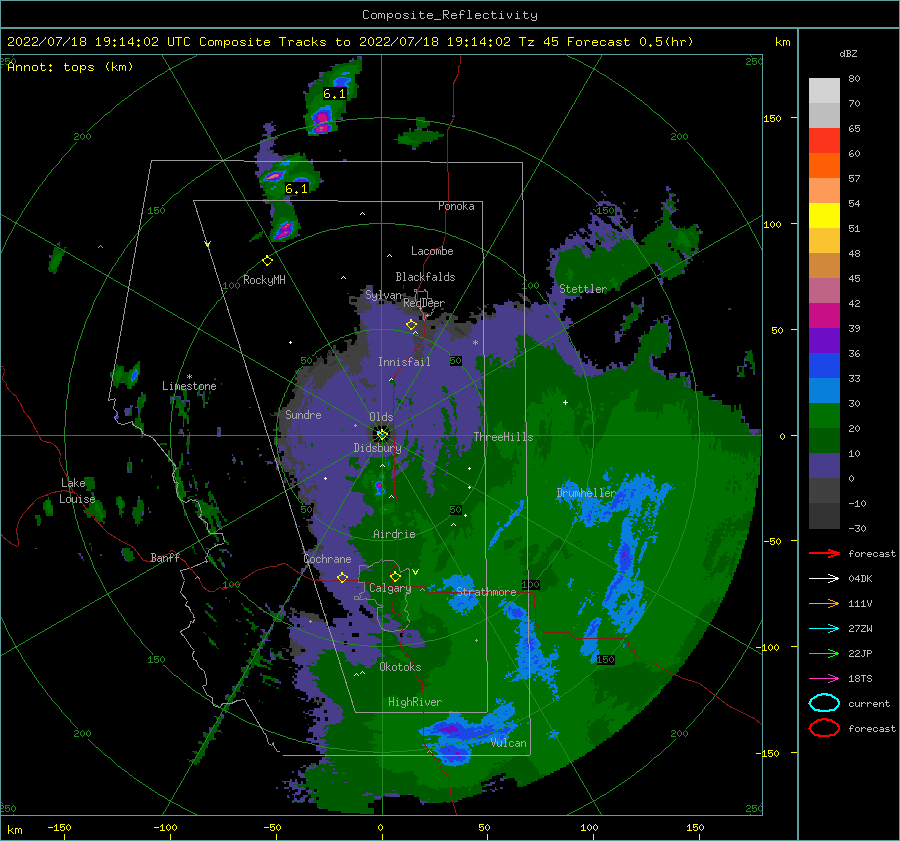This screenshot has width=900, height=841.
Task: Click the Limestone label
Action: [x=189, y=386]
